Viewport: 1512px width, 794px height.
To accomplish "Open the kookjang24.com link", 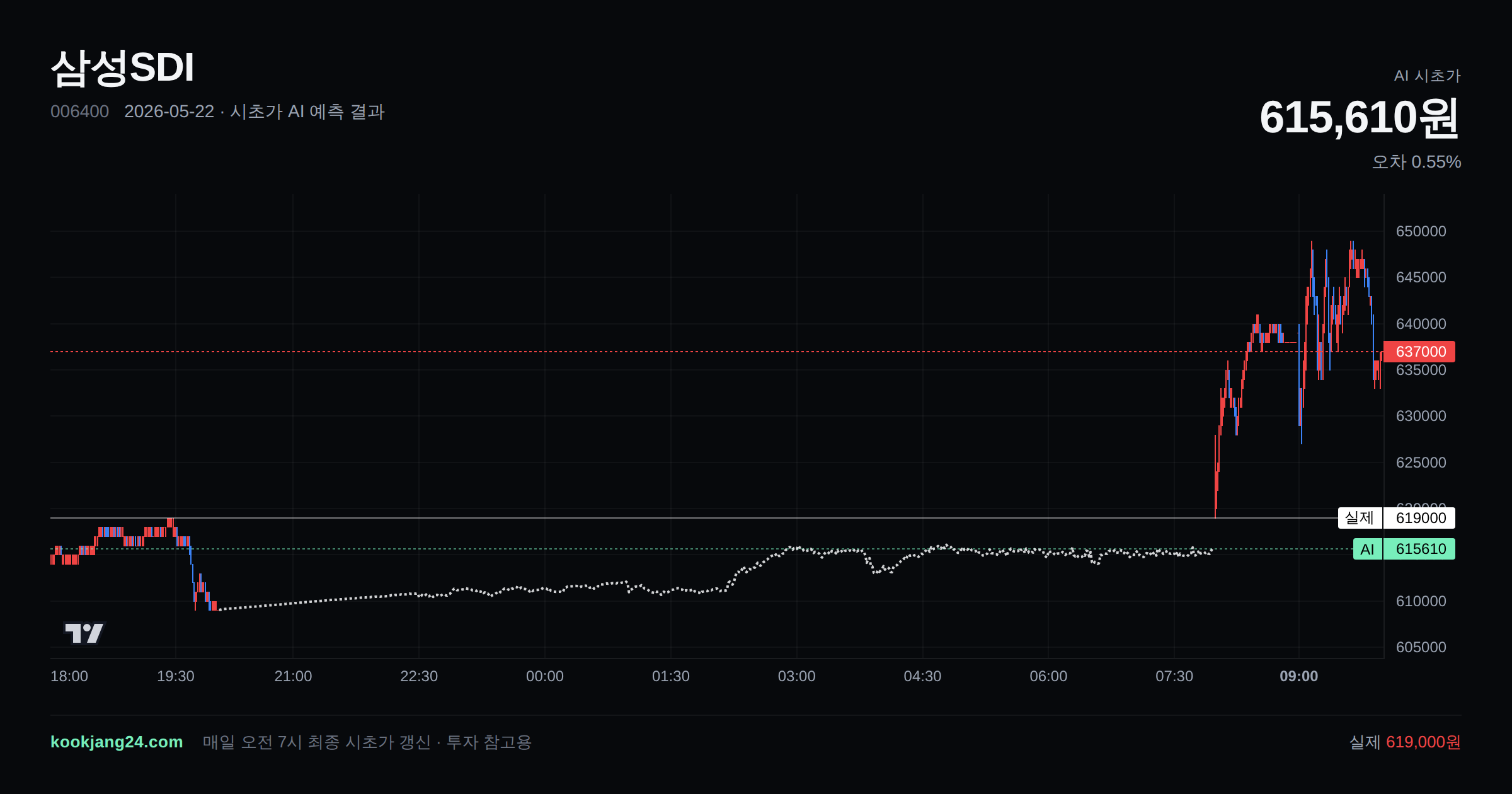I will click(117, 742).
